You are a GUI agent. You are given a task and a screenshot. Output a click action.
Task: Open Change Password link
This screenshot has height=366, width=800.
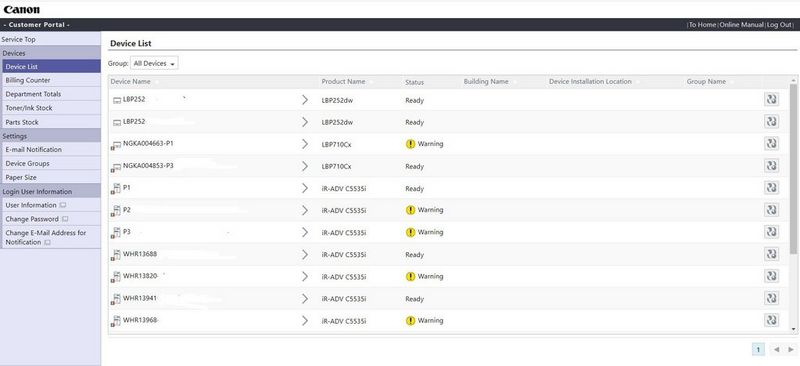click(x=32, y=219)
